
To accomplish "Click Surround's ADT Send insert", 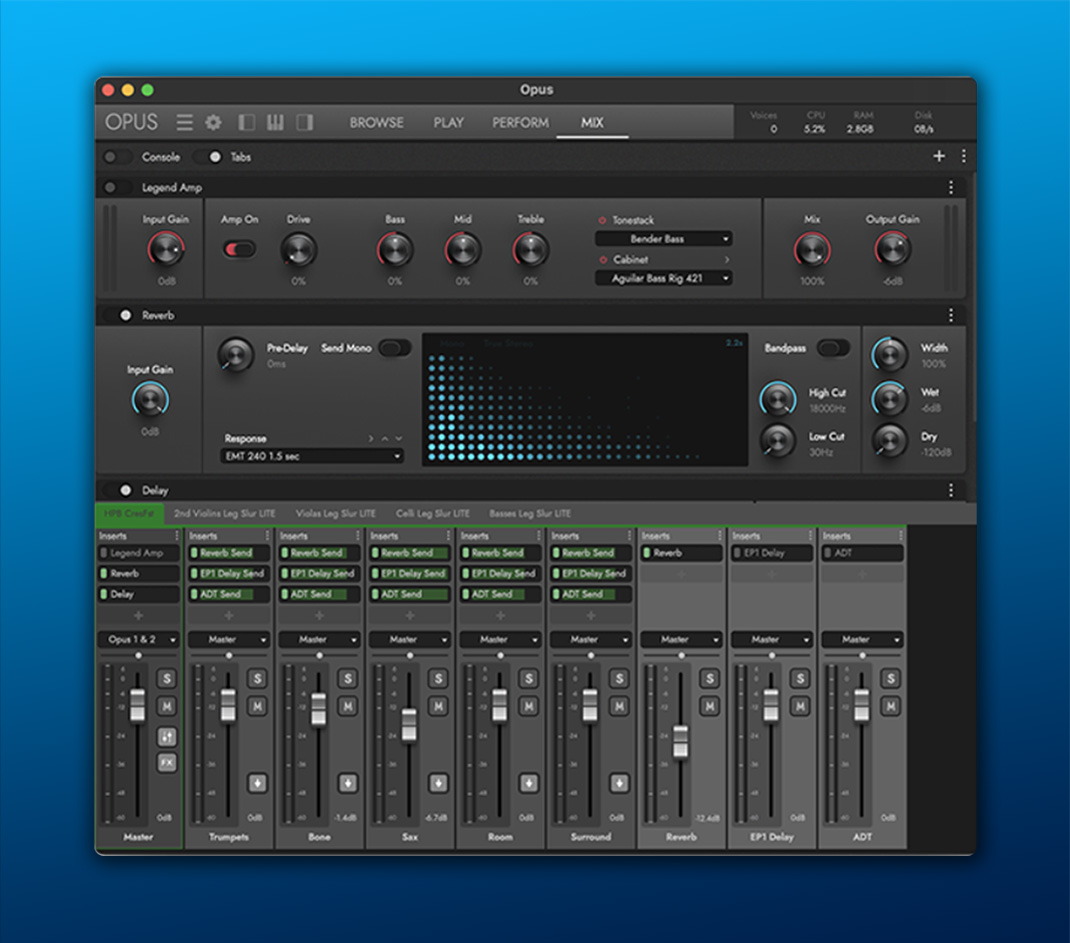I will (591, 594).
